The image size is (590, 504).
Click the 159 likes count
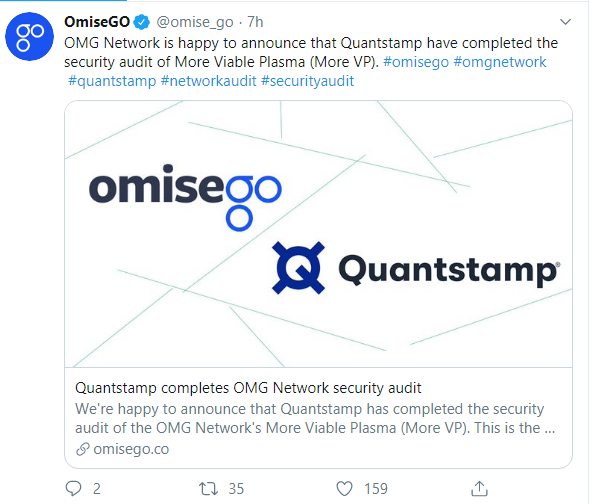(376, 489)
